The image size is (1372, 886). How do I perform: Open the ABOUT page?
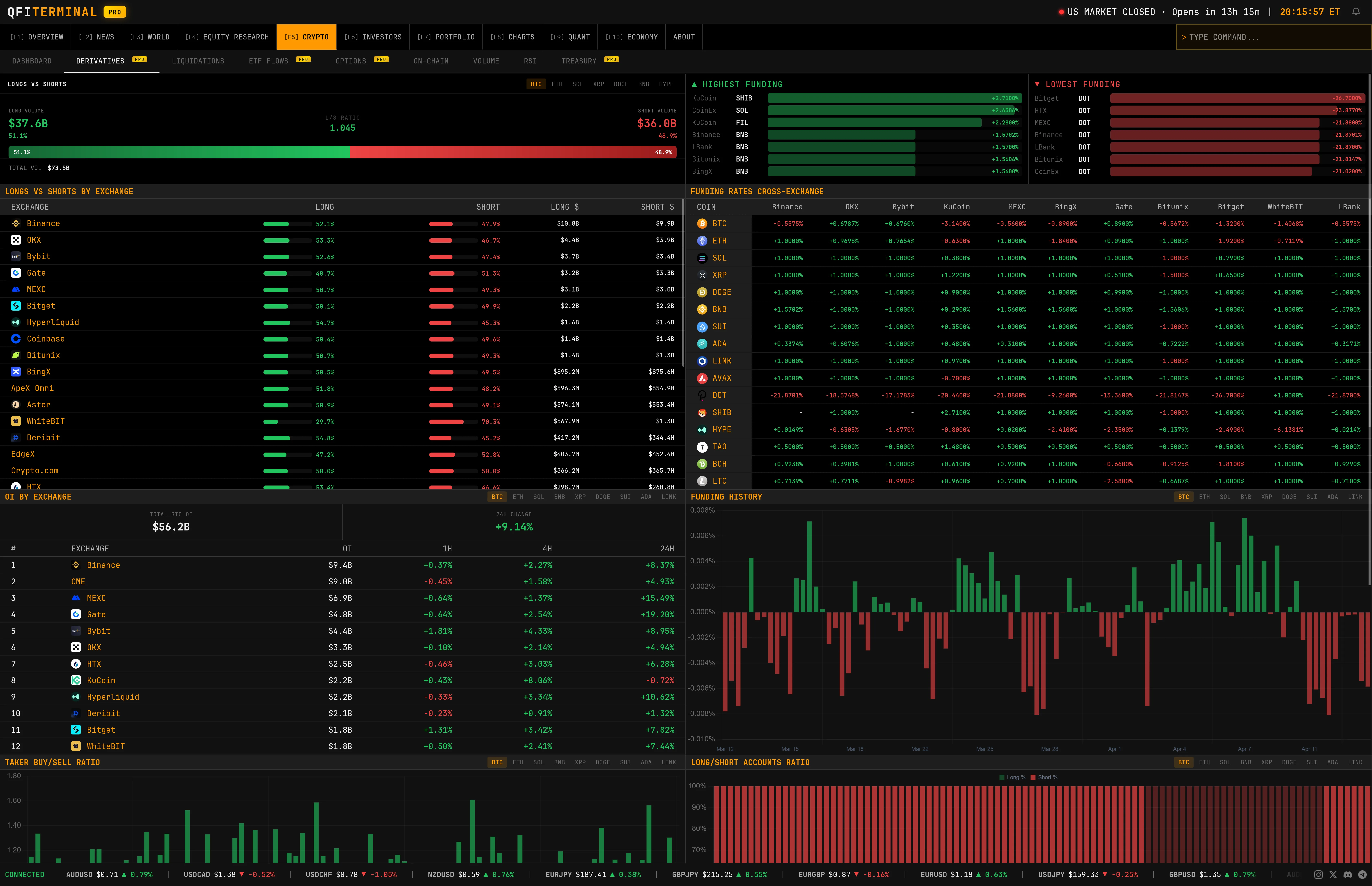point(684,37)
